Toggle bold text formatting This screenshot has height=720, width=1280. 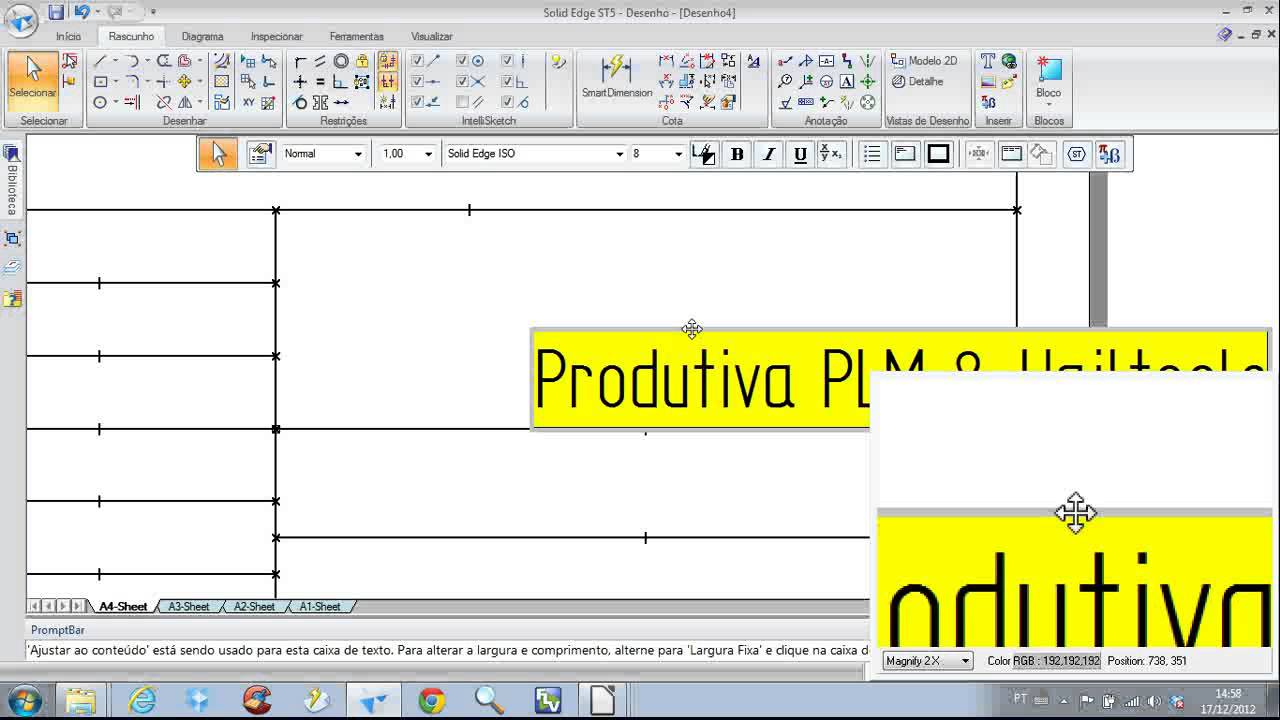(x=737, y=154)
